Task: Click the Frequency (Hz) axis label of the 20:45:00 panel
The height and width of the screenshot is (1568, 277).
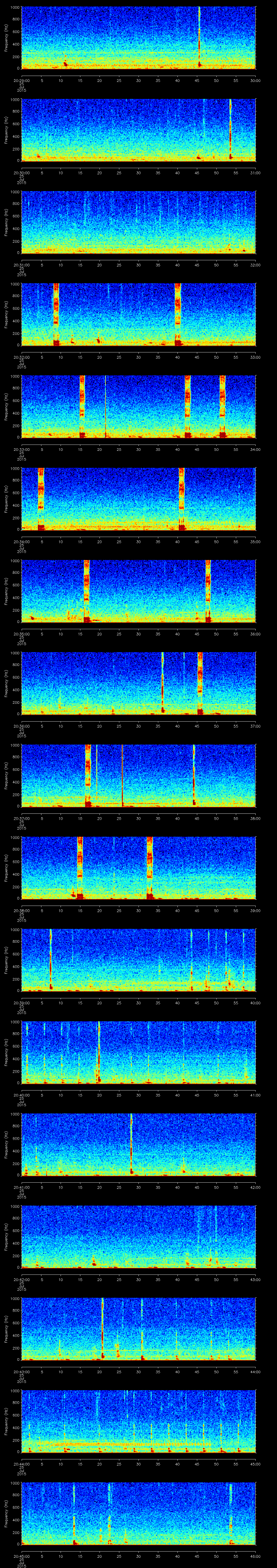Action: coord(6,1513)
